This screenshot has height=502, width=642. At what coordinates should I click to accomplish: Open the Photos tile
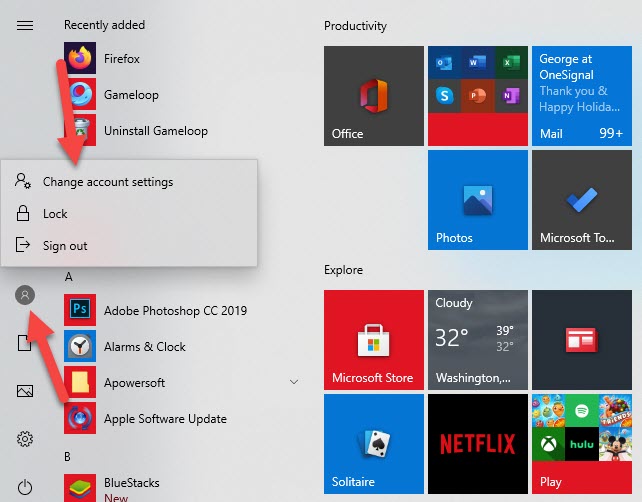coord(477,200)
